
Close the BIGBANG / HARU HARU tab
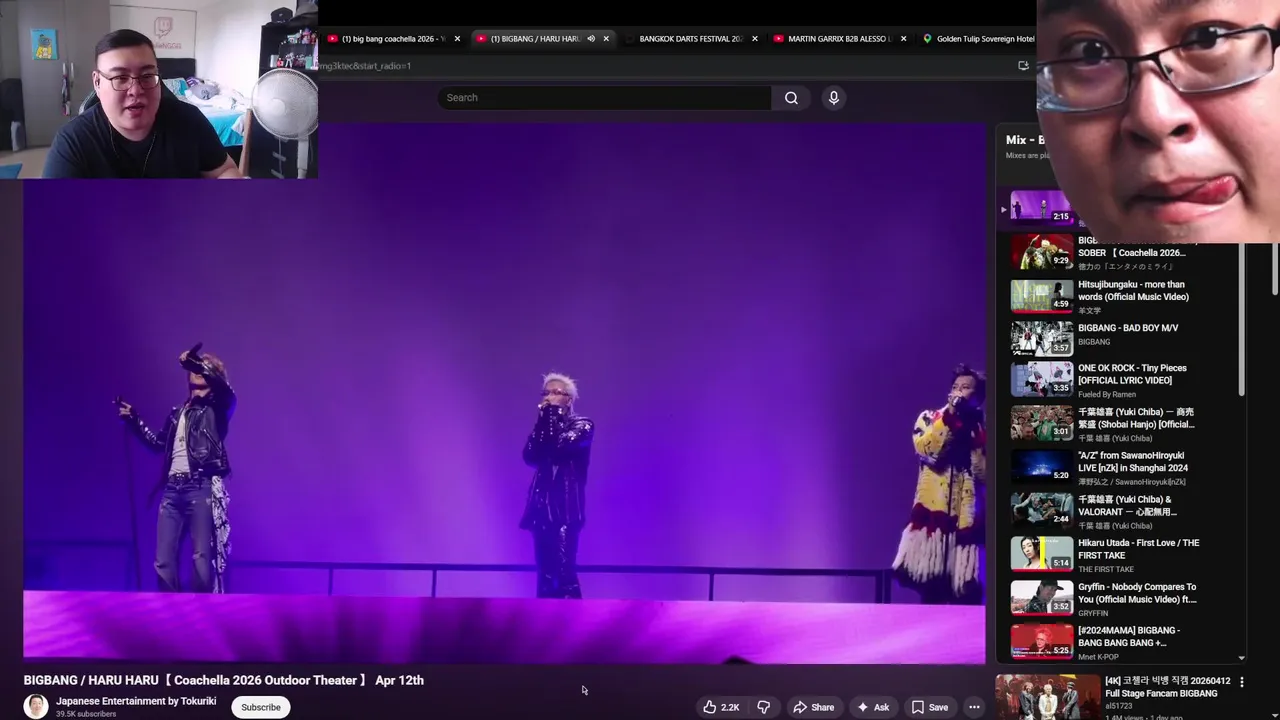point(606,39)
